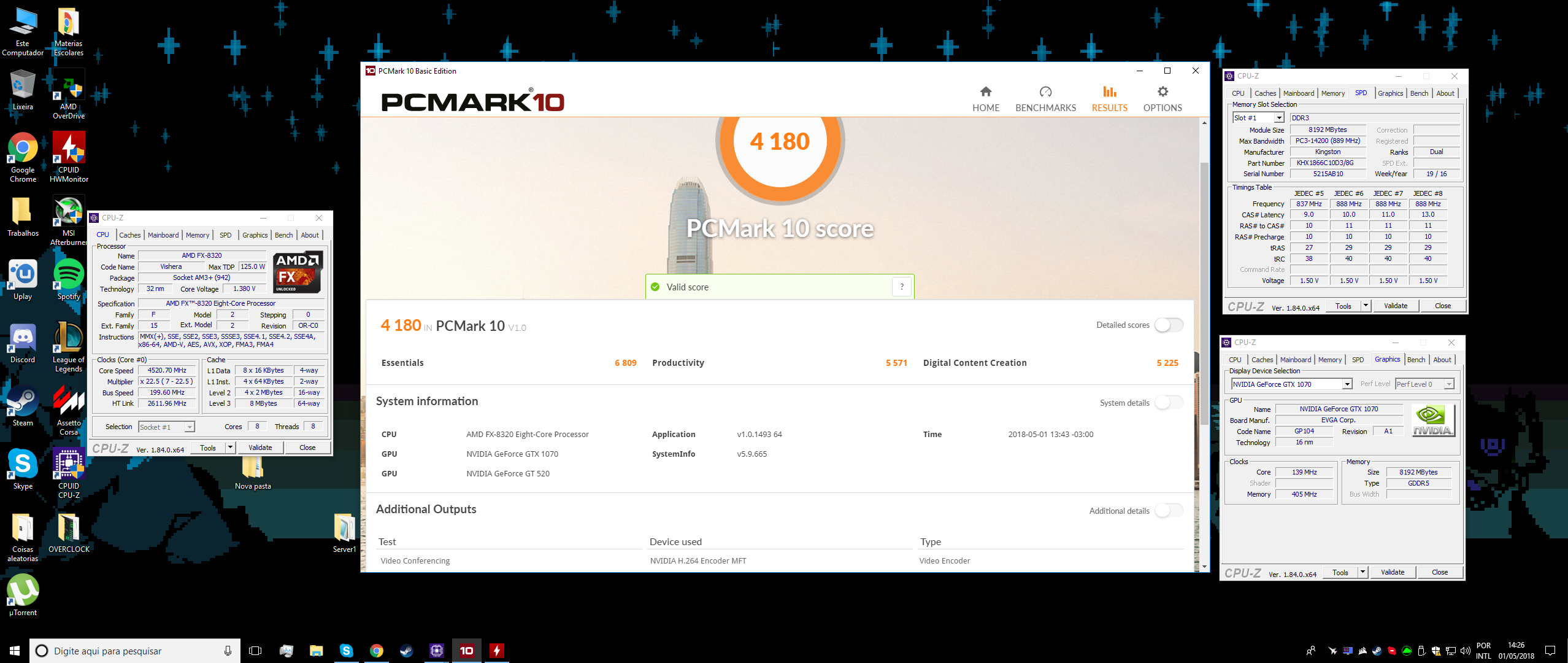Screen dimensions: 1568x663
Task: Open the notification action center
Action: click(1550, 651)
